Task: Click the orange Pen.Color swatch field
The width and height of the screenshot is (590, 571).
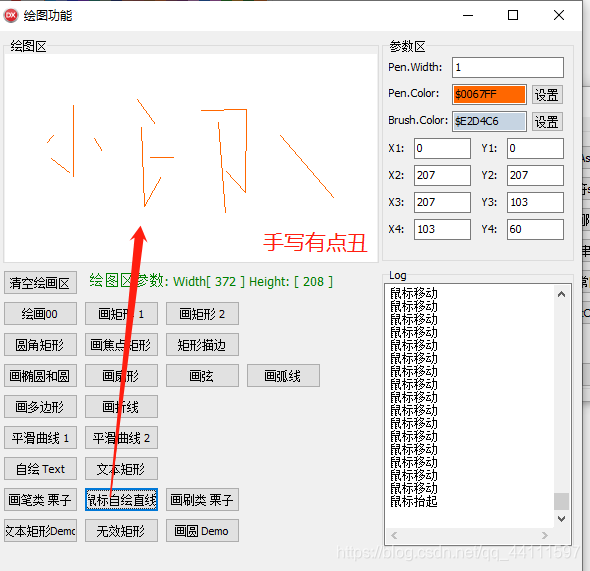Action: 489,94
